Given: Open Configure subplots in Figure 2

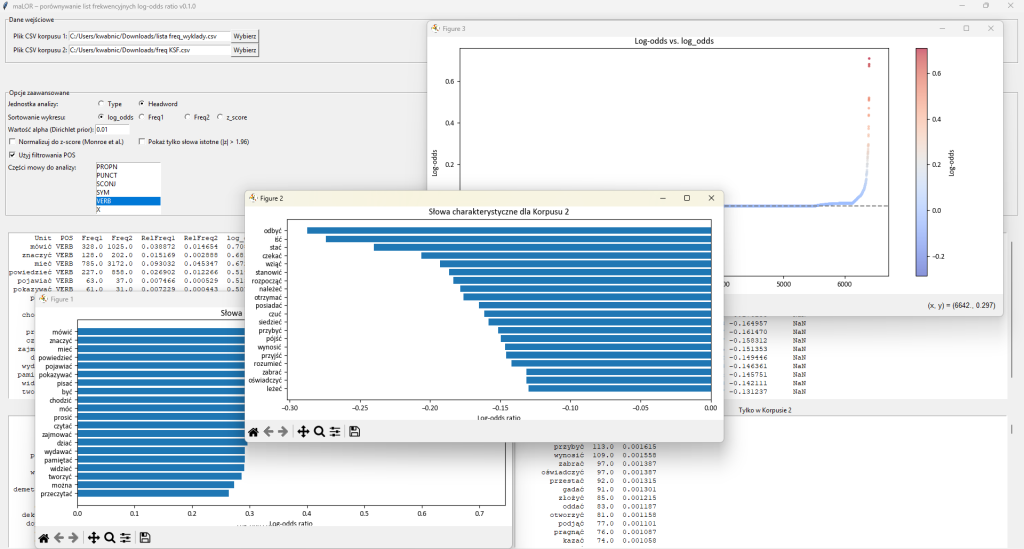Looking at the screenshot, I should tap(335, 431).
